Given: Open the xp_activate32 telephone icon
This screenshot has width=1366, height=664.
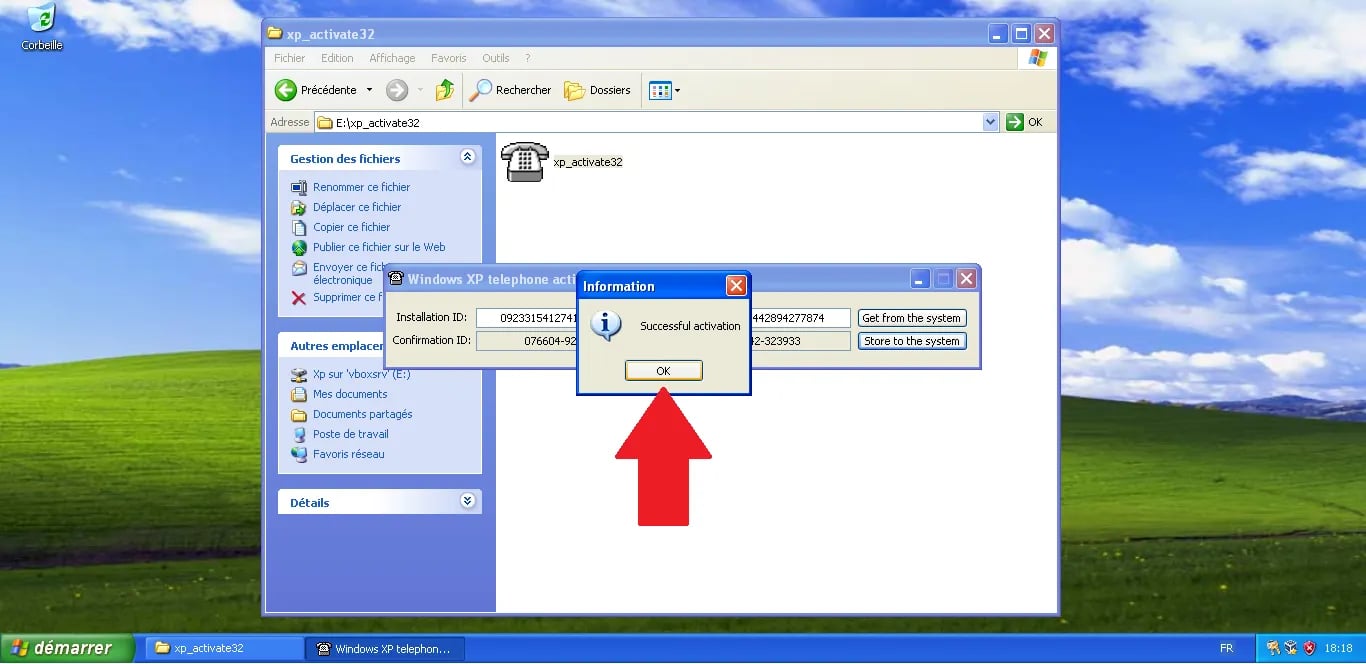Looking at the screenshot, I should [x=524, y=160].
